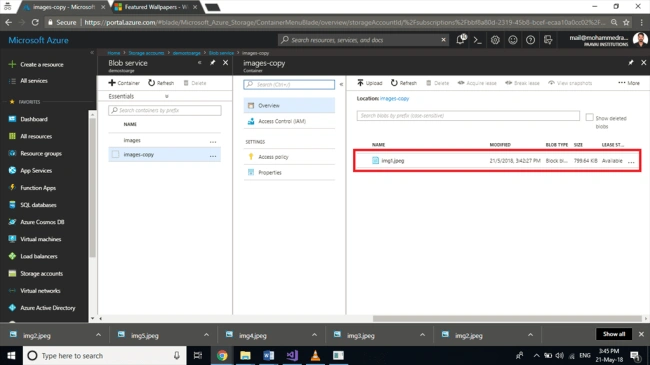The image size is (650, 365).
Task: Pin the Blob service blade
Action: coord(212,63)
